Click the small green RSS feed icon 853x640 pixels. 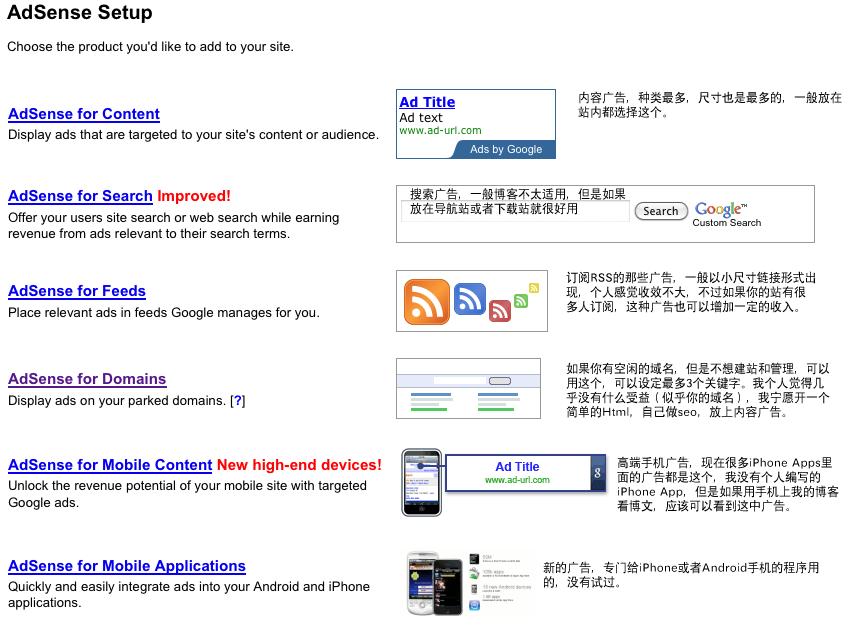pyautogui.click(x=521, y=300)
